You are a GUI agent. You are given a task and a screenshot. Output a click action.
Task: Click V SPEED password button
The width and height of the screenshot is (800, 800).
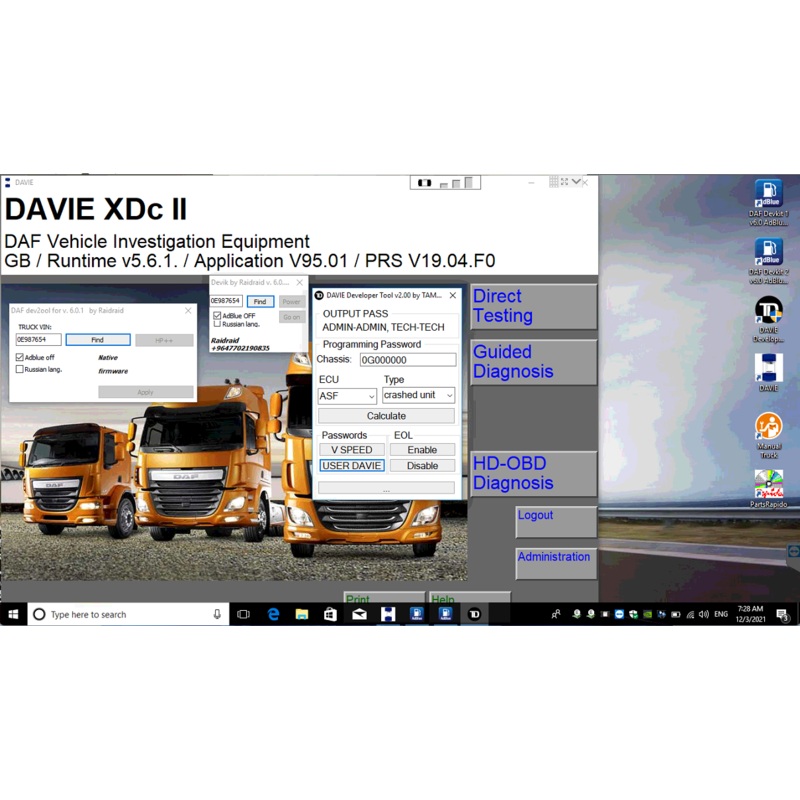click(x=352, y=449)
